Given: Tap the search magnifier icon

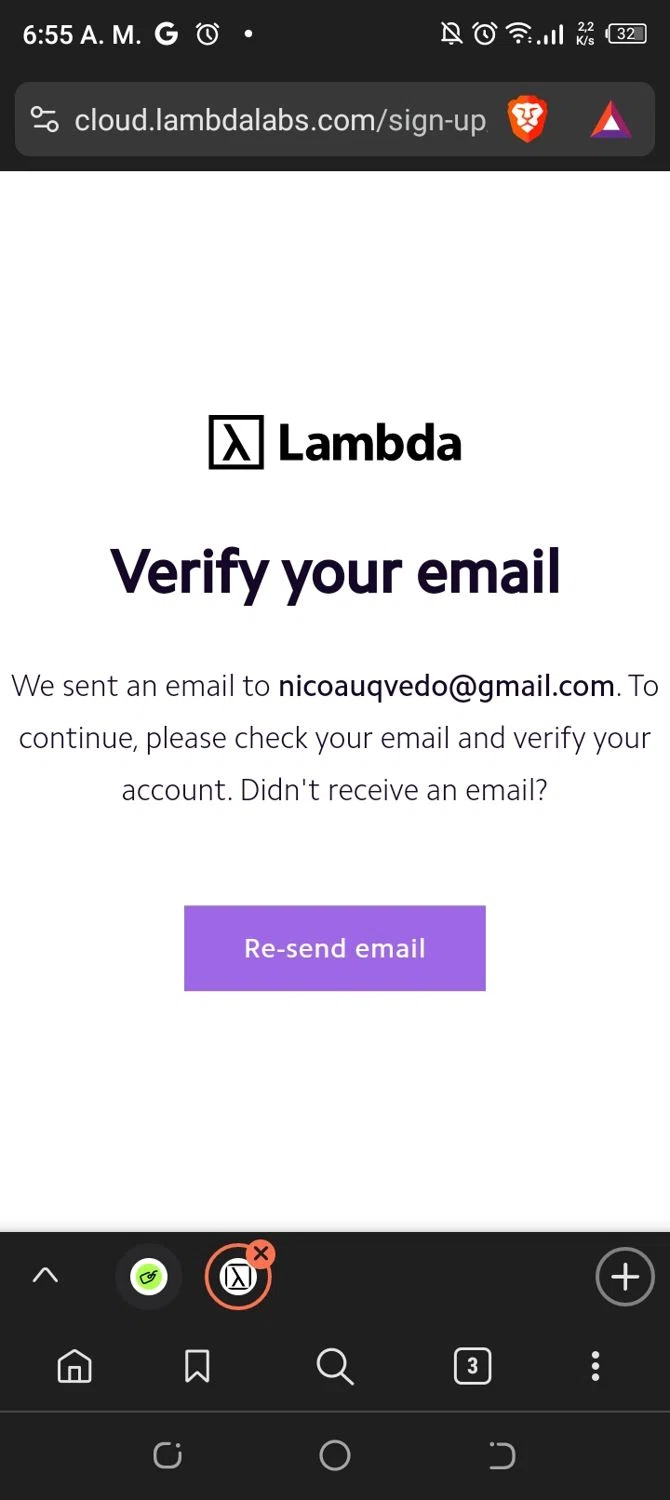Looking at the screenshot, I should point(335,1366).
